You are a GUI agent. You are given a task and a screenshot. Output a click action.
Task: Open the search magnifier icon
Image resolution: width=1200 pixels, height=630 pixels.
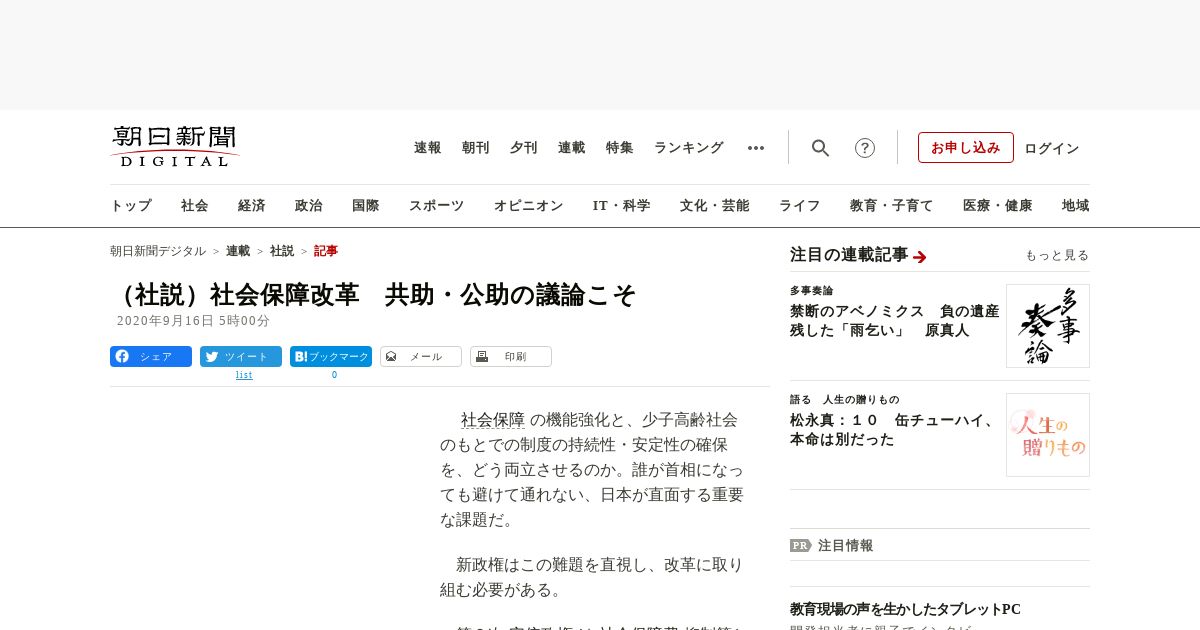coord(820,148)
